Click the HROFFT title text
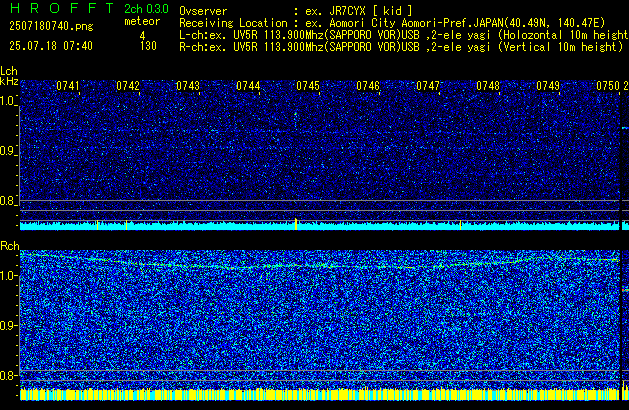 62,8
